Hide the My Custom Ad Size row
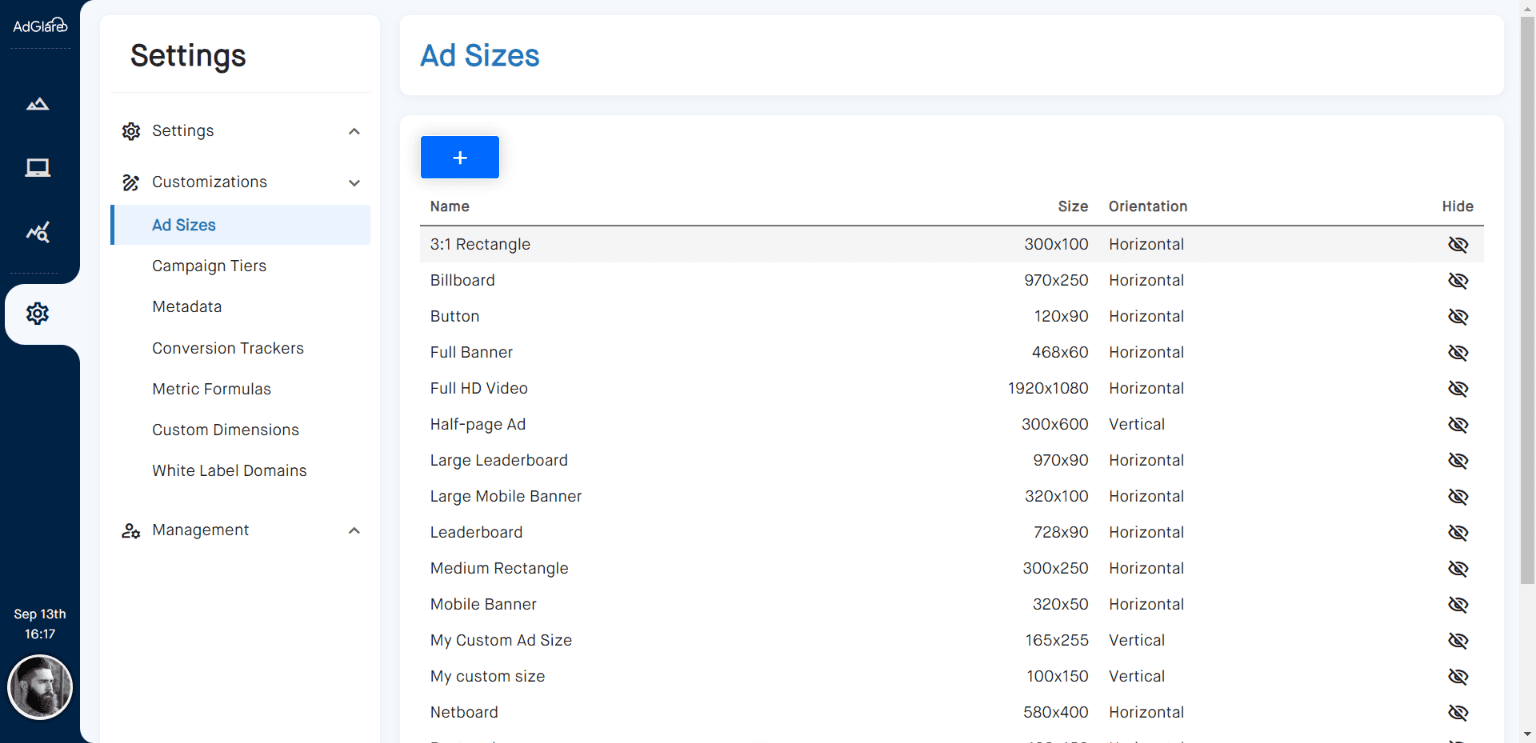The width and height of the screenshot is (1536, 743). point(1458,640)
